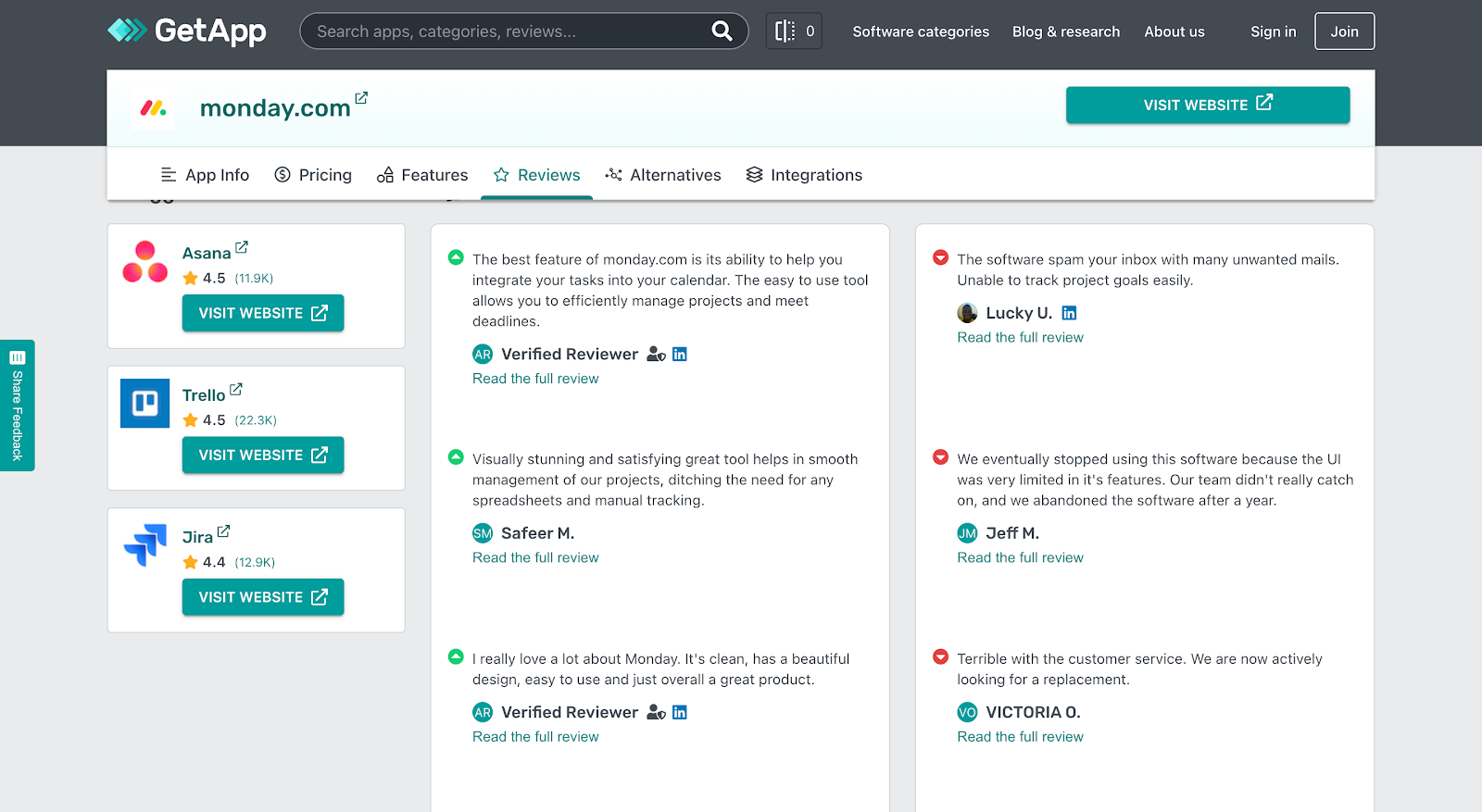
Task: Click verified user icon on clean-design review
Action: [656, 712]
